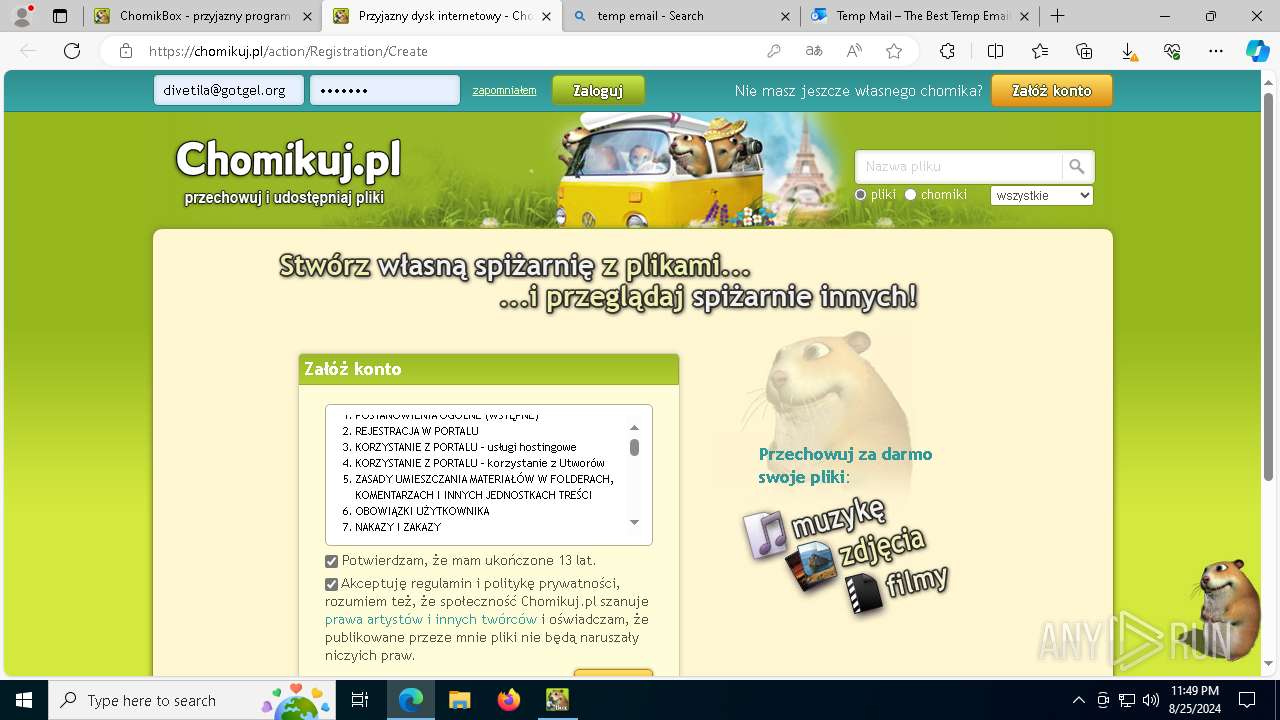This screenshot has width=1280, height=720.
Task: Launch Firefox from taskbar
Action: point(509,700)
